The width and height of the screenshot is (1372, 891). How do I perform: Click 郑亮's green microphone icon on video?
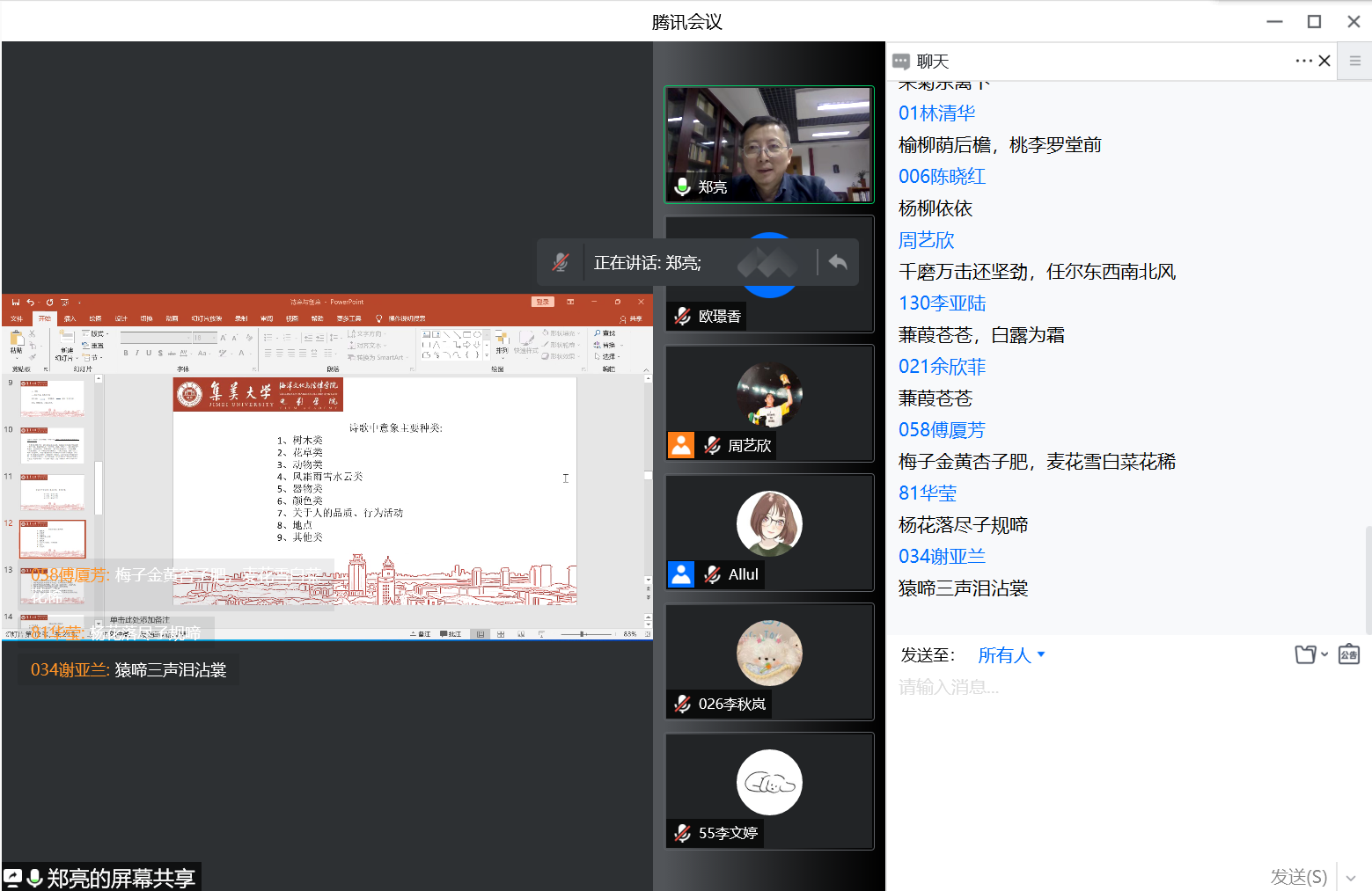pos(682,186)
